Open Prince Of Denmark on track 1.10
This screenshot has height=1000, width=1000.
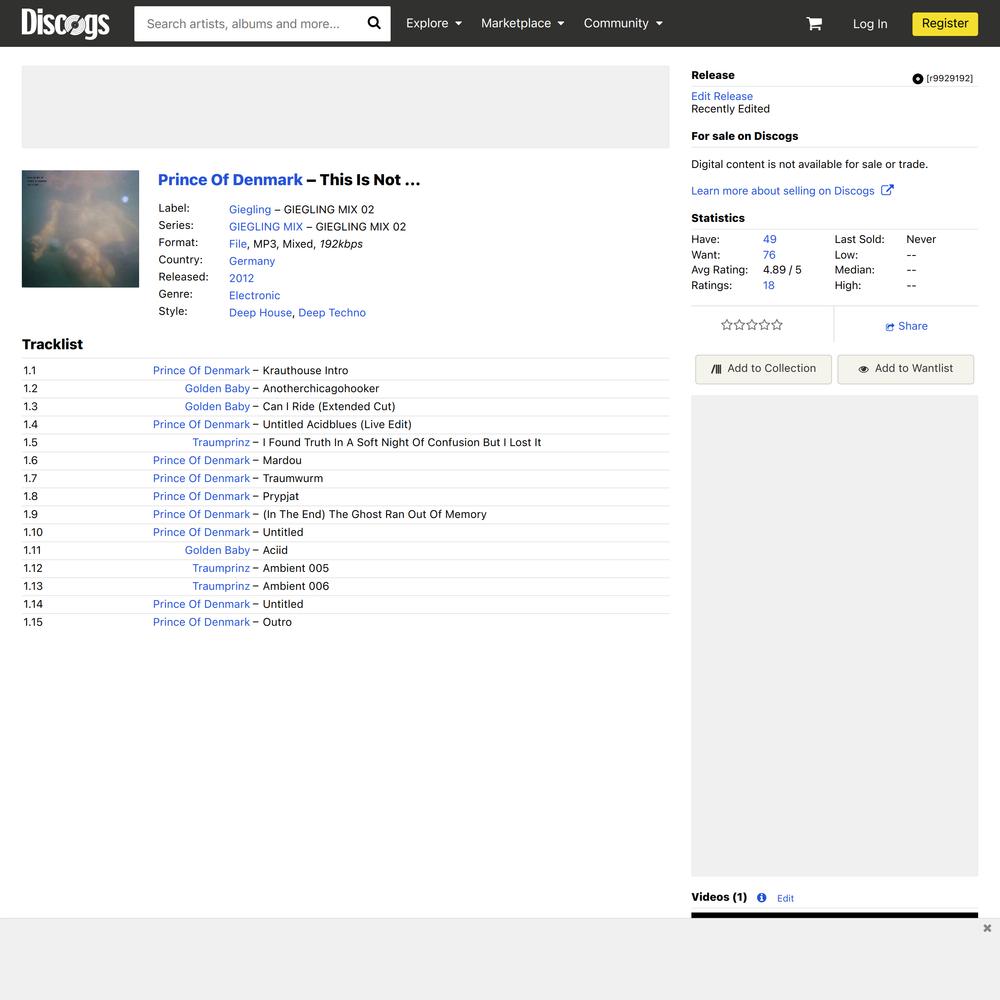click(x=202, y=532)
